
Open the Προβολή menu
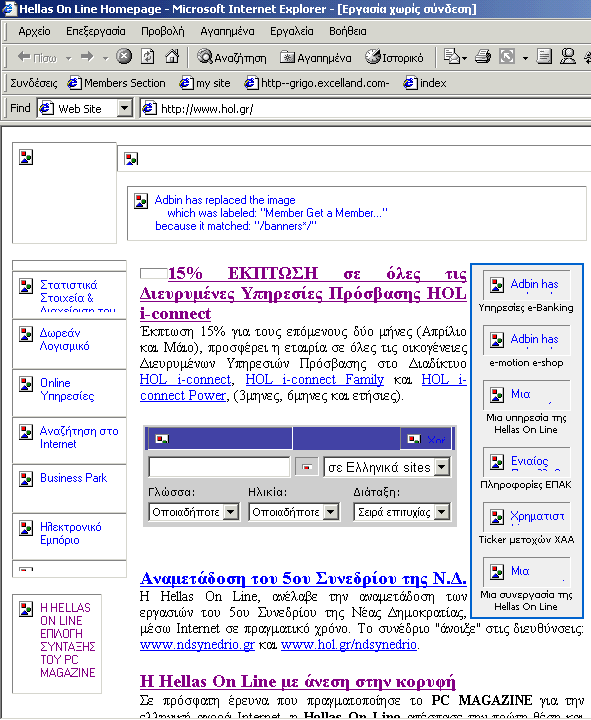[x=163, y=31]
